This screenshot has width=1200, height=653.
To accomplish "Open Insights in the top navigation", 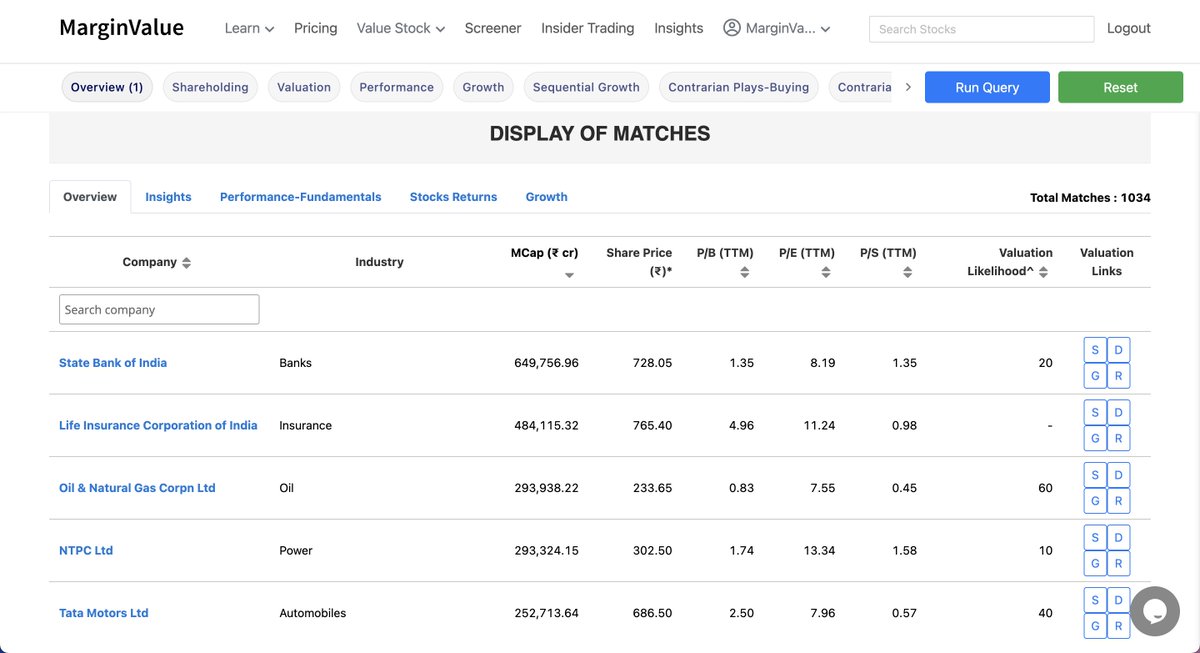I will tap(679, 28).
